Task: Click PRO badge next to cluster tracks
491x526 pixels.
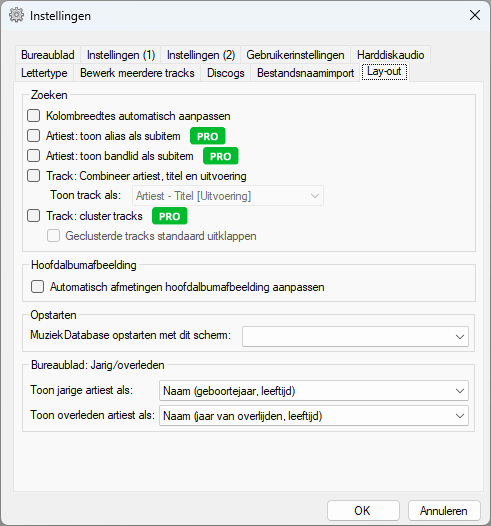Action: 170,216
